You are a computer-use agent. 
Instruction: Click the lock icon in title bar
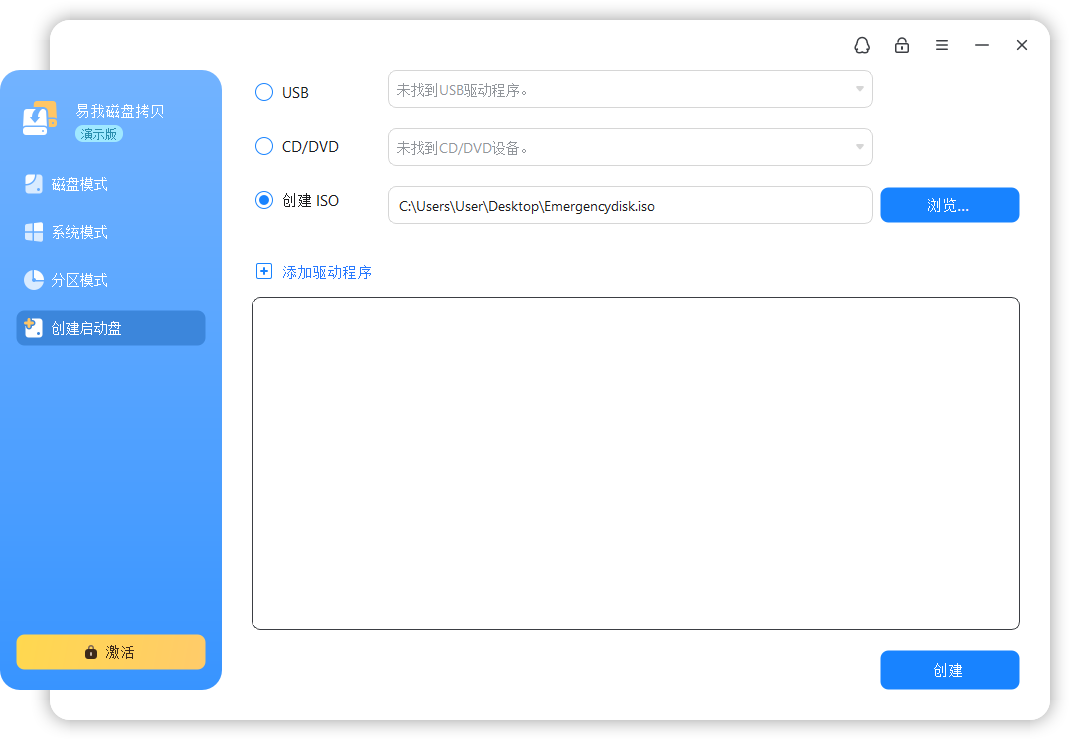coord(901,45)
